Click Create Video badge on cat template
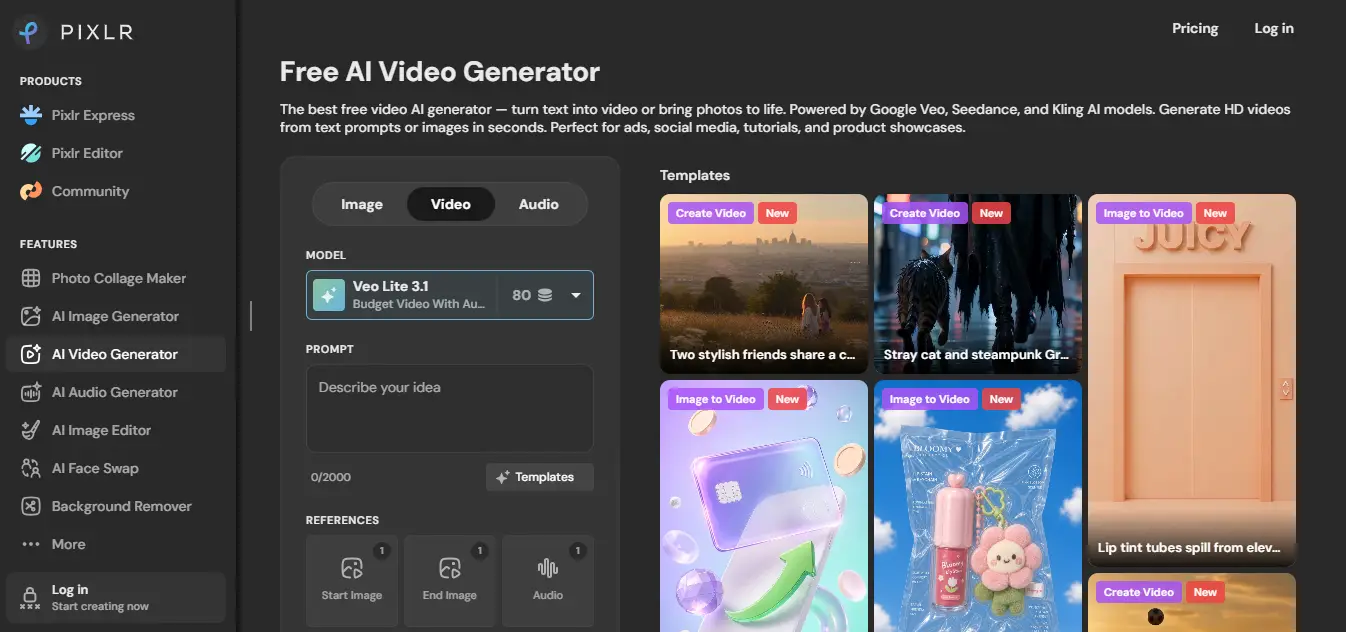The width and height of the screenshot is (1346, 632). pyautogui.click(x=925, y=213)
